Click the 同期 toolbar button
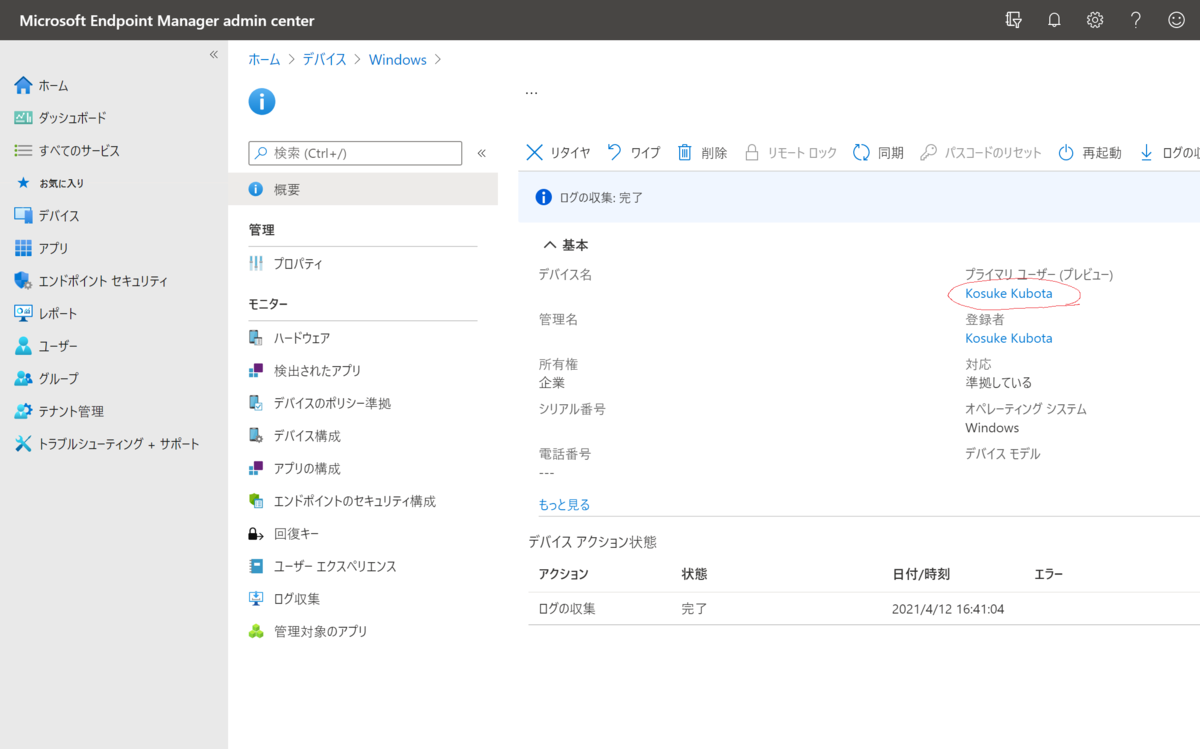Image resolution: width=1200 pixels, height=749 pixels. click(x=878, y=153)
